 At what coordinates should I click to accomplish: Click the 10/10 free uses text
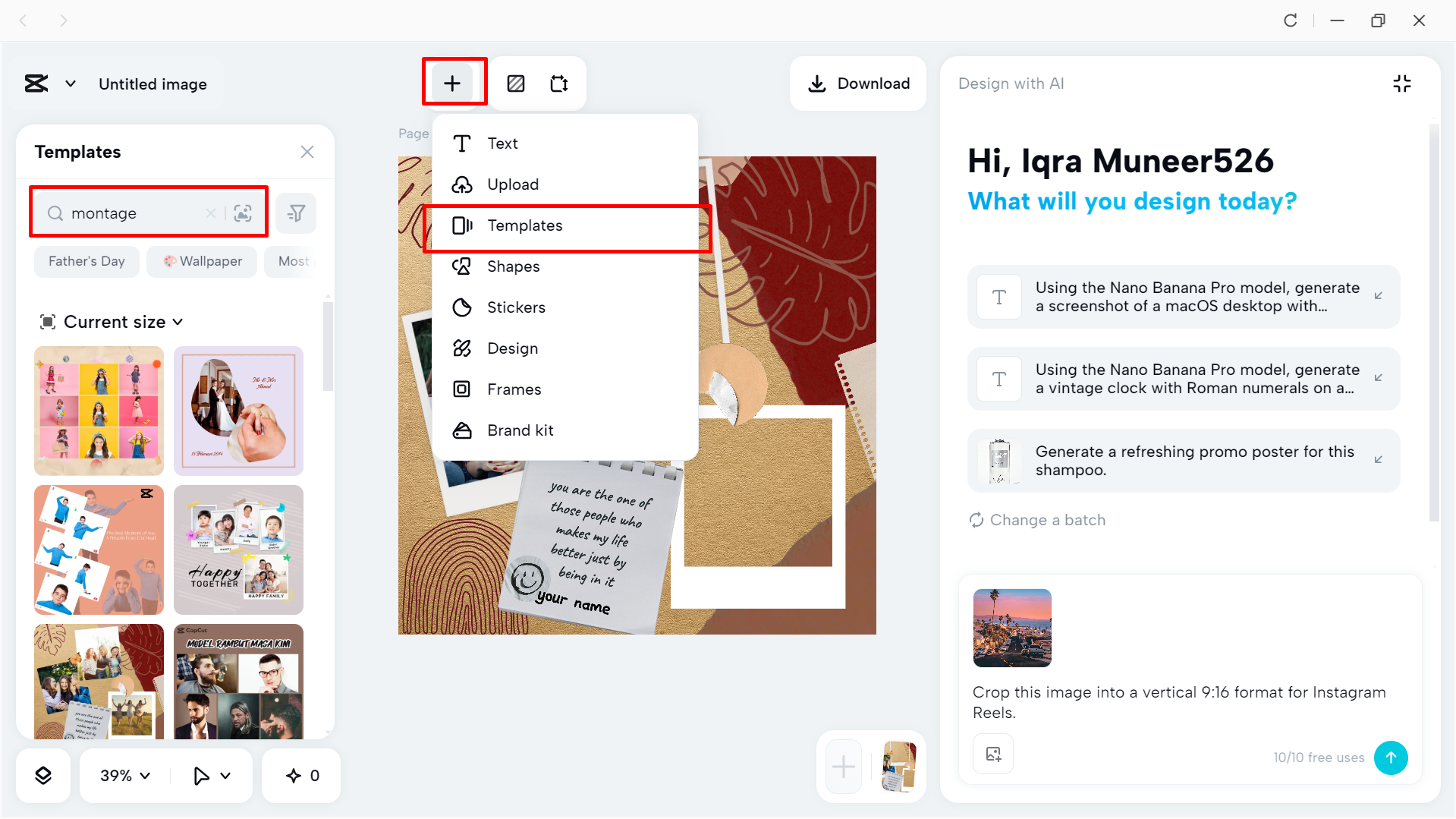[1319, 758]
